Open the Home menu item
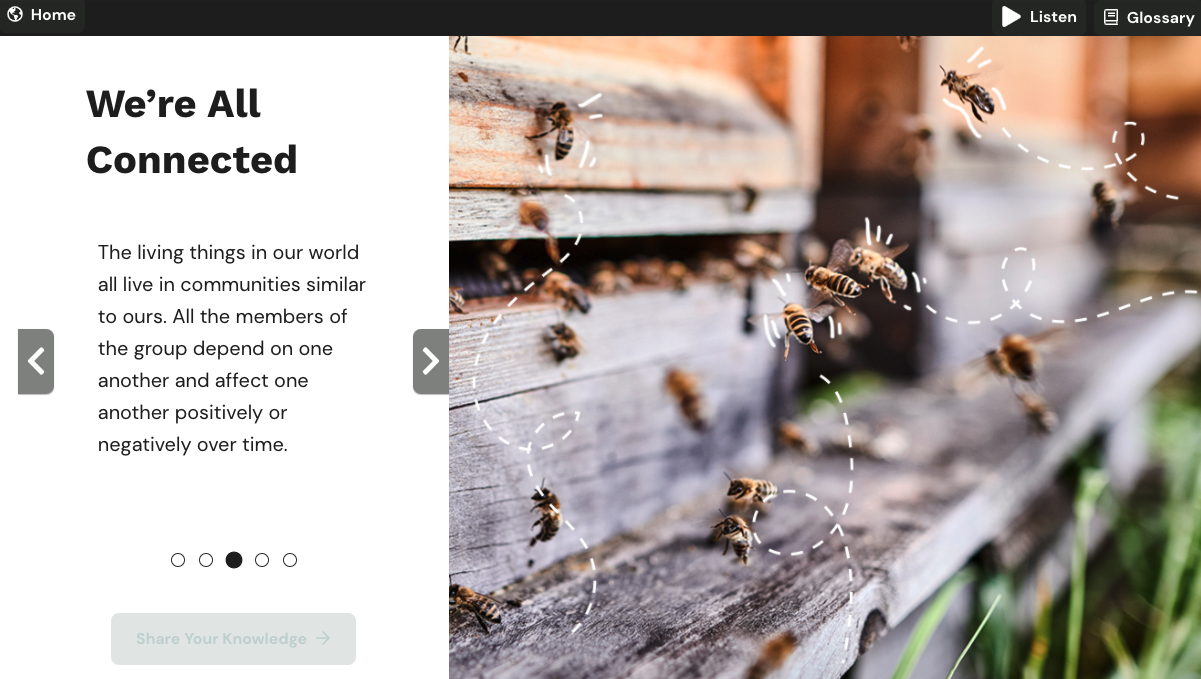The height and width of the screenshot is (679, 1201). (42, 15)
